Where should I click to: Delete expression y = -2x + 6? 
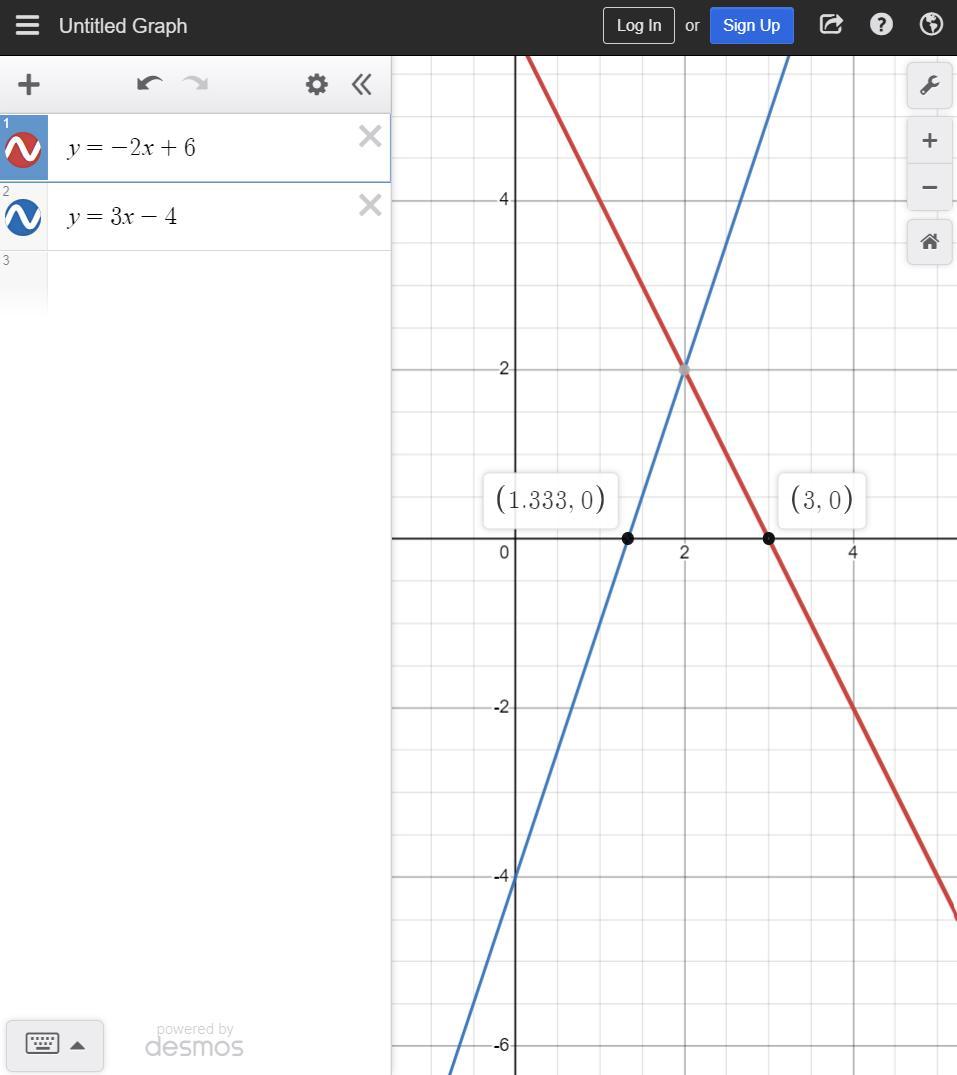point(370,136)
